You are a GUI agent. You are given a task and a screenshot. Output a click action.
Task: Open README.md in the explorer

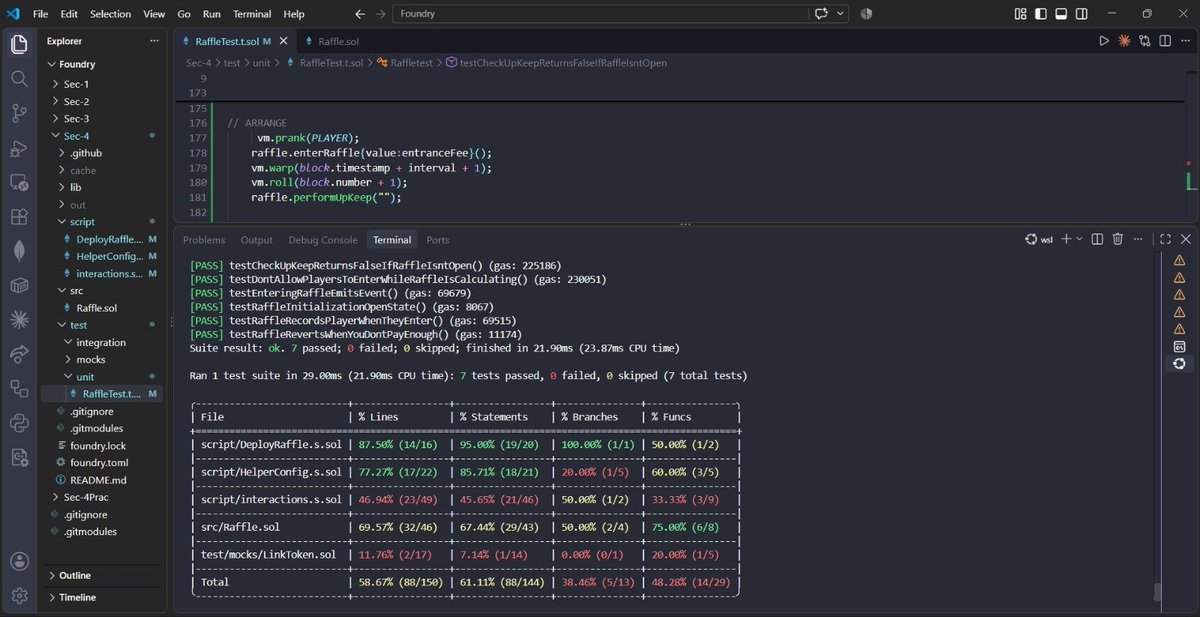coord(98,479)
